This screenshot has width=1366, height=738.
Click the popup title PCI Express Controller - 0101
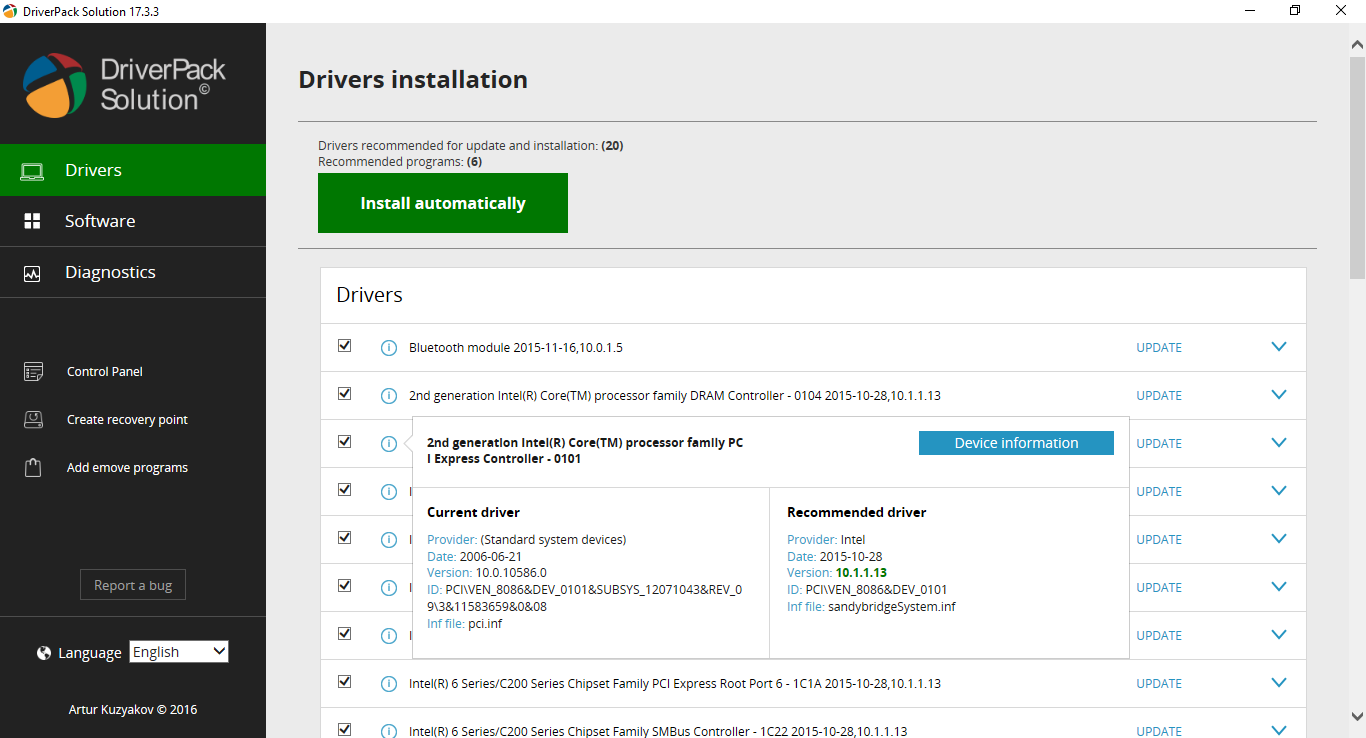pyautogui.click(x=585, y=451)
